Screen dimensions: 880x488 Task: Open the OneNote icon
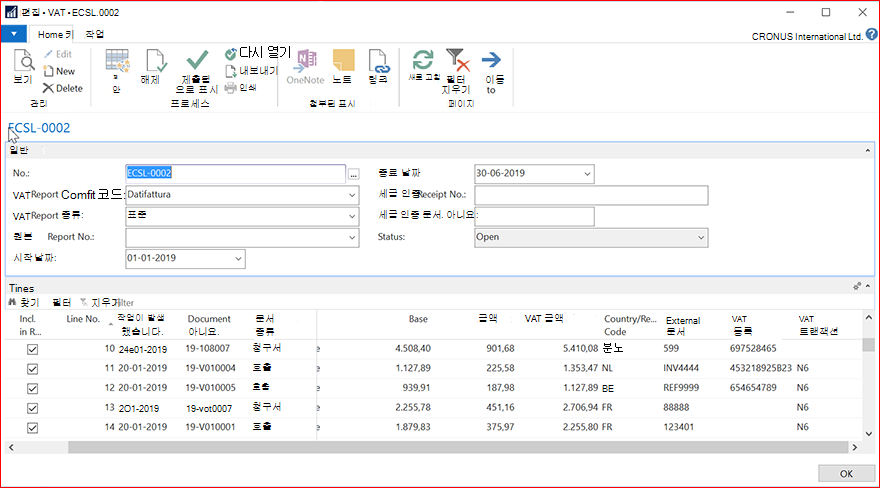(x=305, y=61)
